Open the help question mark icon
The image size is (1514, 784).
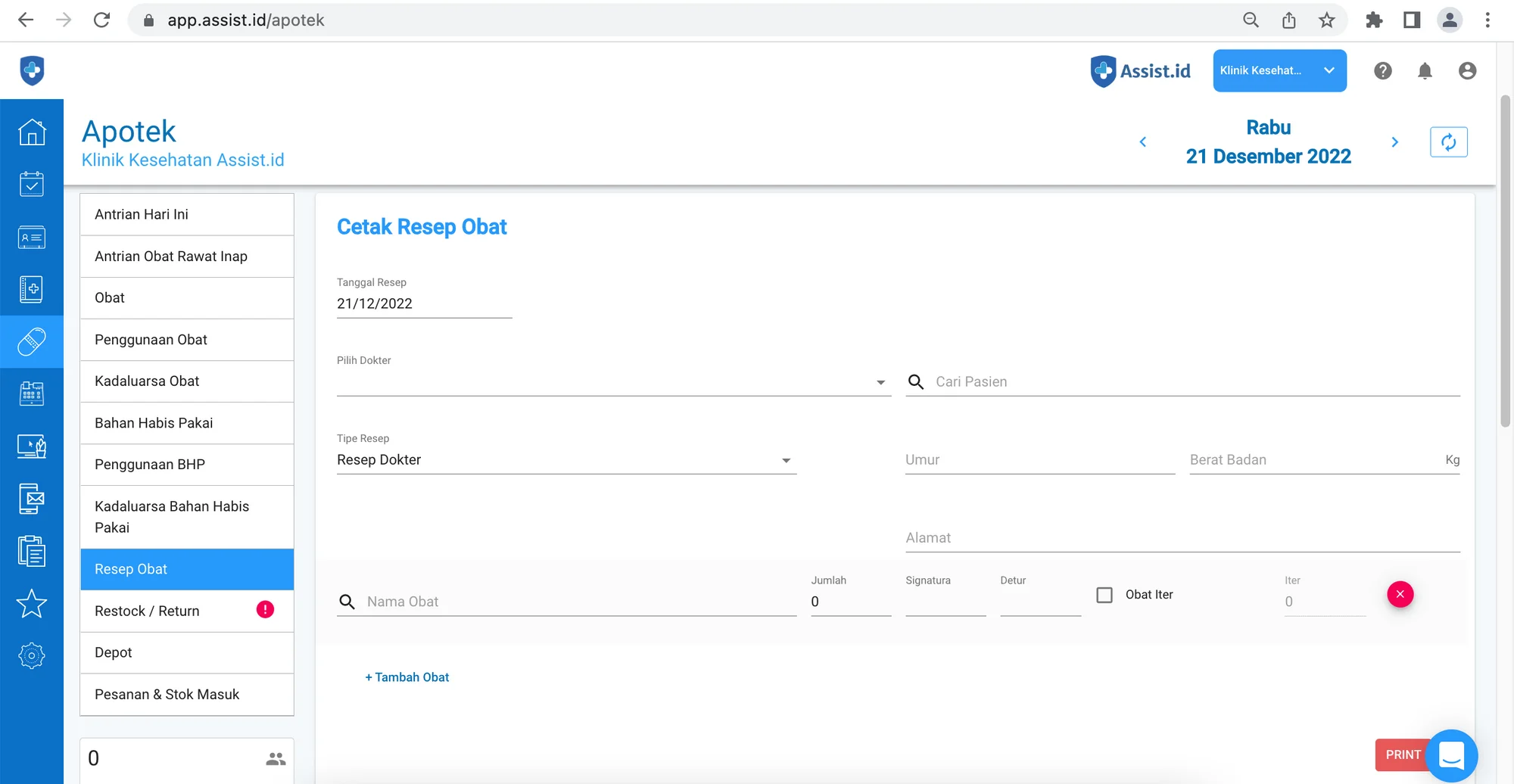1383,70
